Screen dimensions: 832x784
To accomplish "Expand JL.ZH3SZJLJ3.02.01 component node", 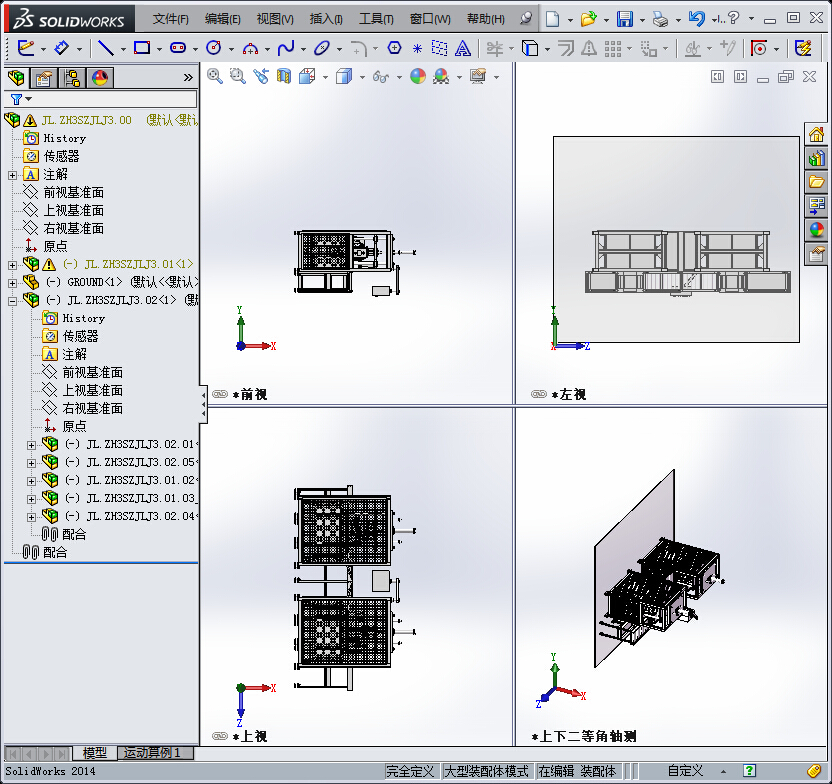I will point(31,445).
